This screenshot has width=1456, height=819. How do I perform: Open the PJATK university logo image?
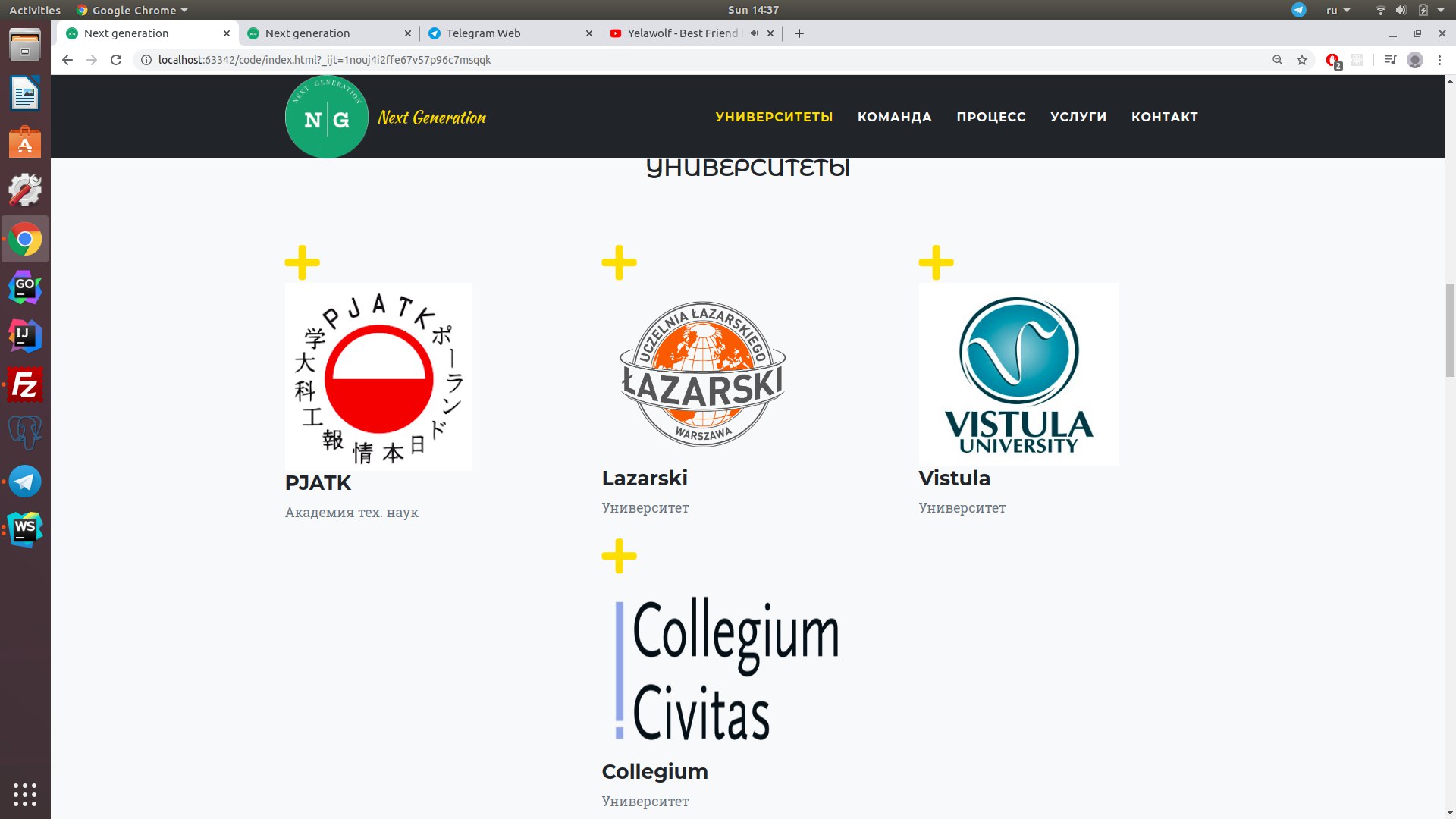click(378, 377)
